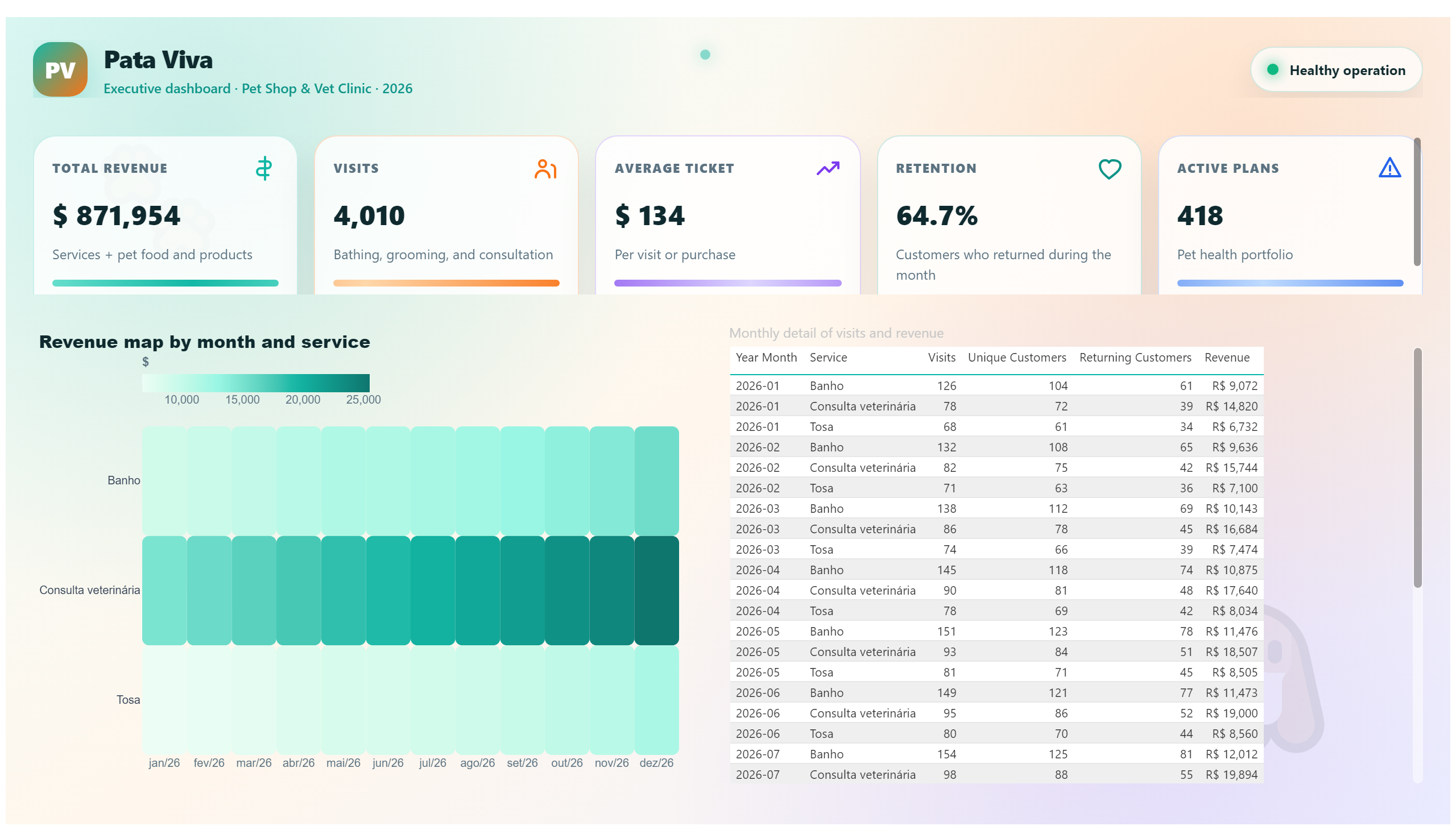Select jan/26 Banho heatmap cell
Screen dimensions: 1456x830
point(164,480)
